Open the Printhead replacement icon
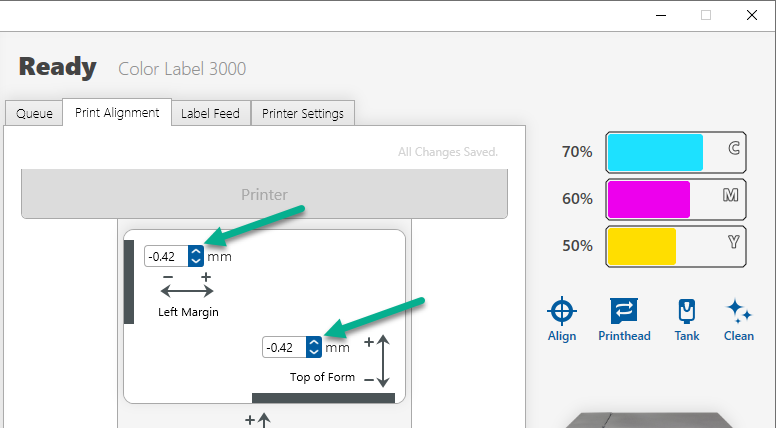 [624, 311]
